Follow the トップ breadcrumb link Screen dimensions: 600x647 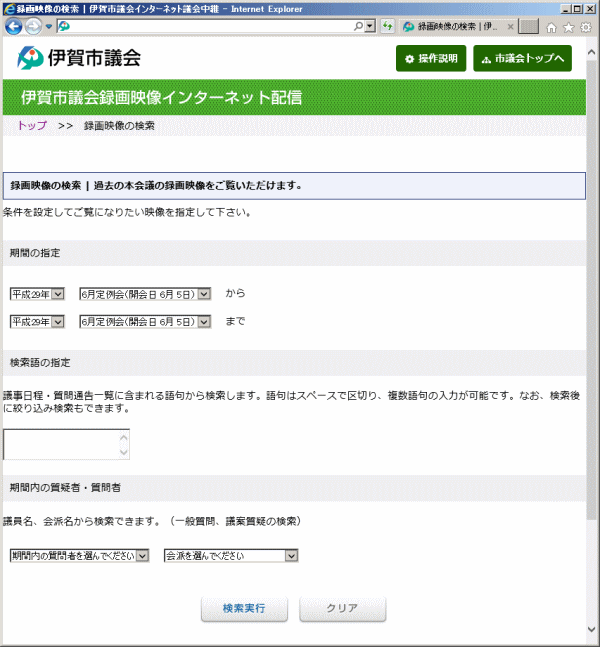click(x=32, y=125)
